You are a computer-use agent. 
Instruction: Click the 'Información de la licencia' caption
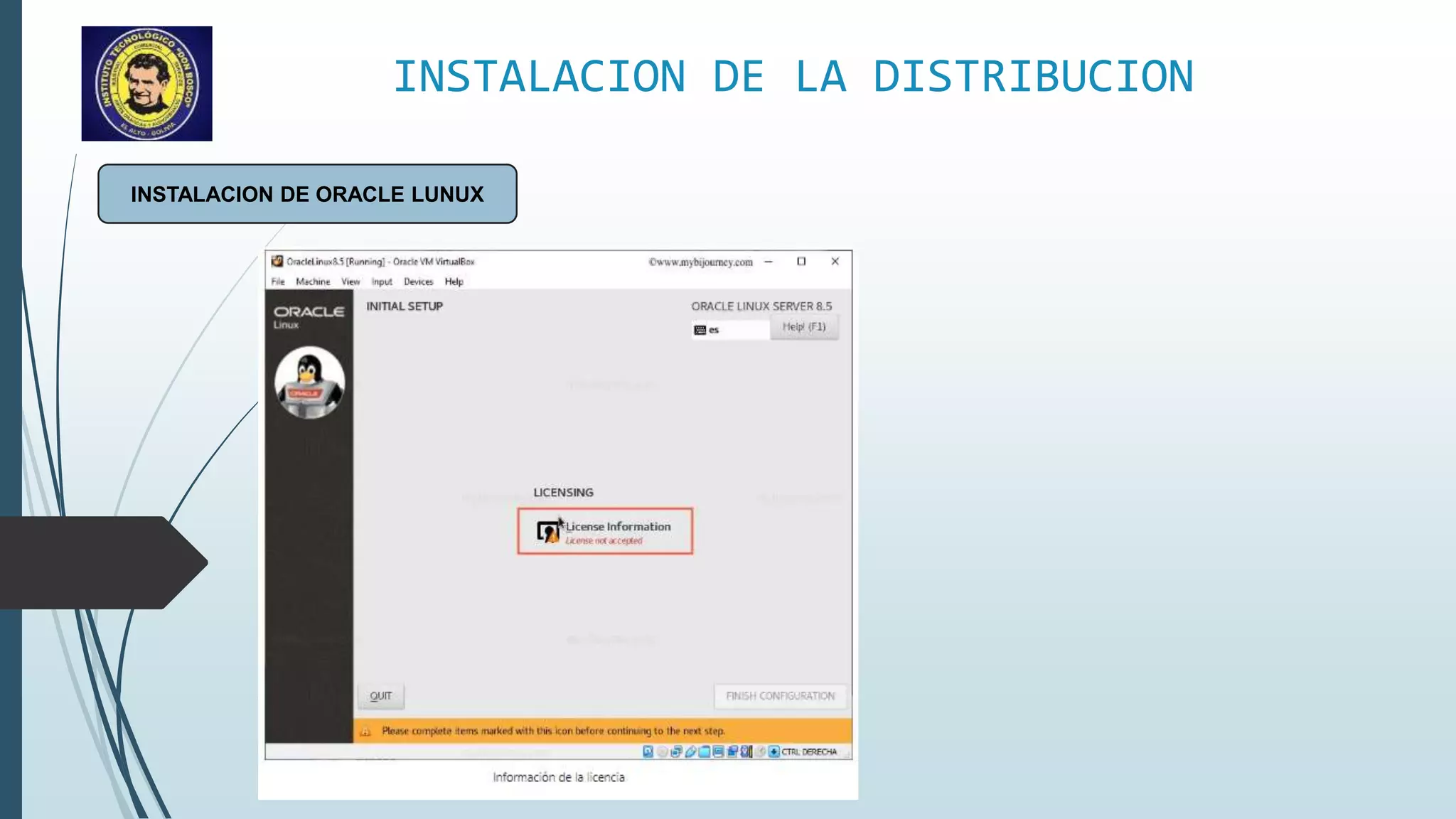coord(559,778)
